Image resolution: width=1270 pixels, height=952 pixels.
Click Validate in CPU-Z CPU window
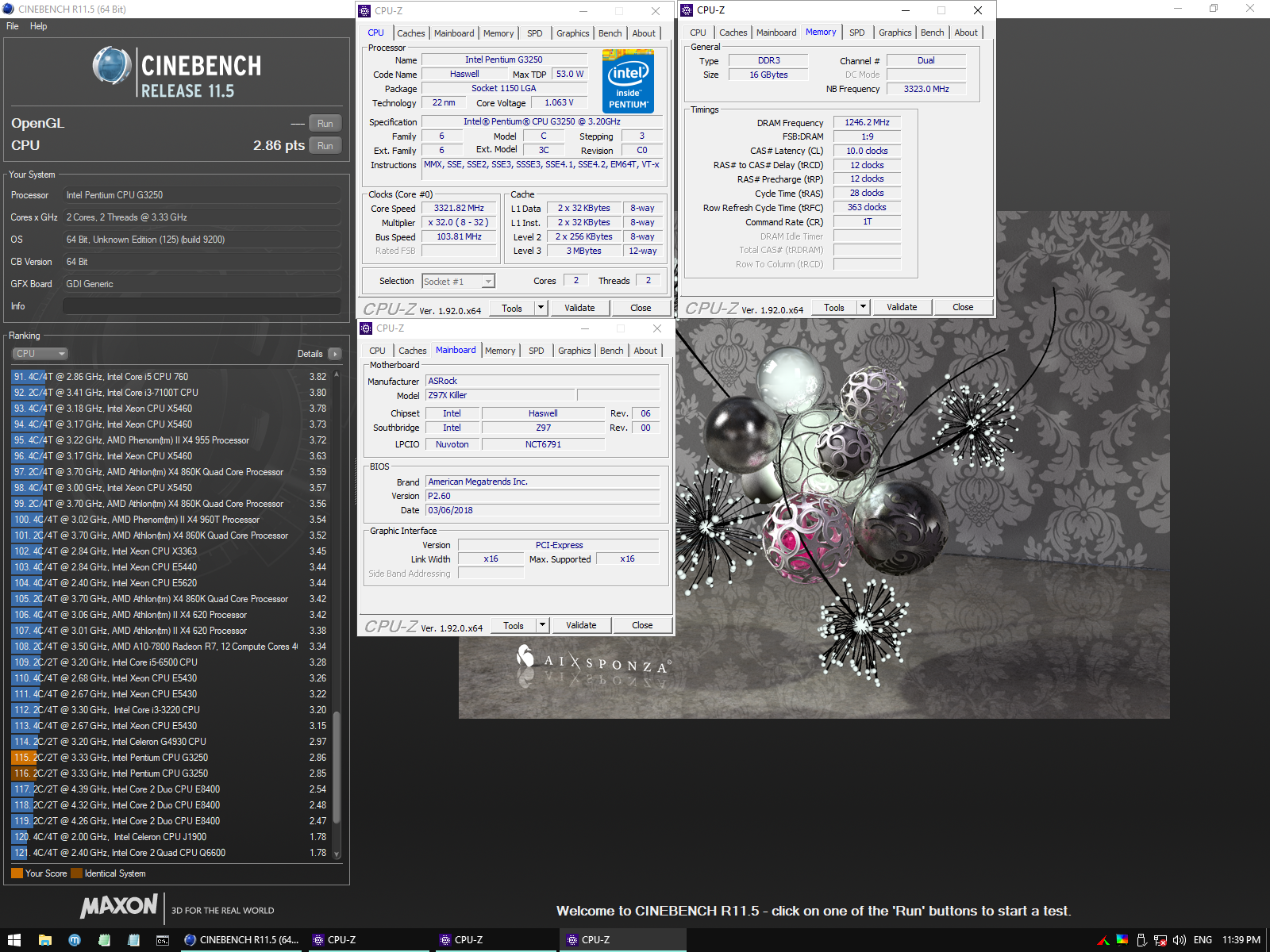580,308
